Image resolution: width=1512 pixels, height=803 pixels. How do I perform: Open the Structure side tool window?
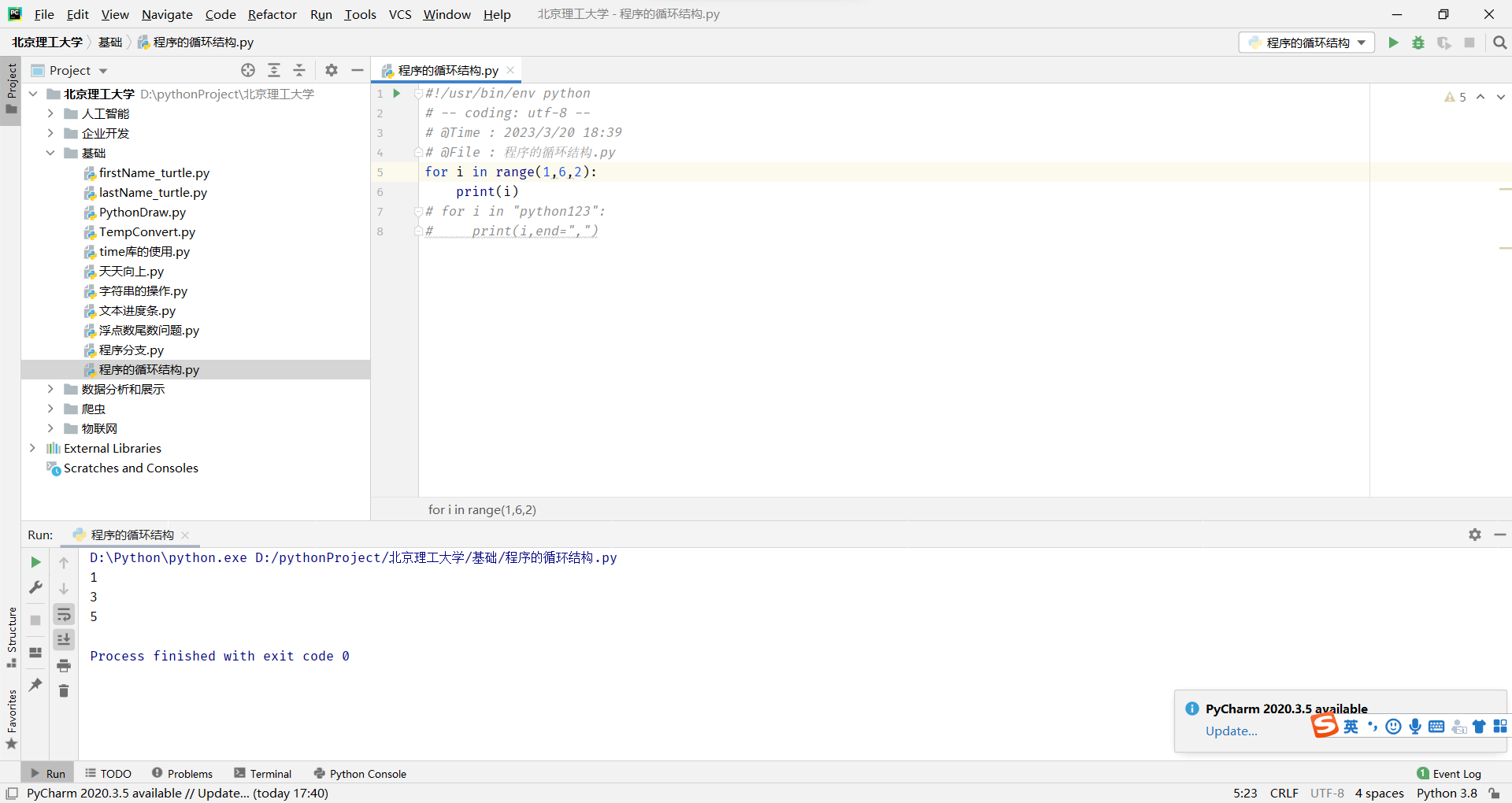(11, 637)
